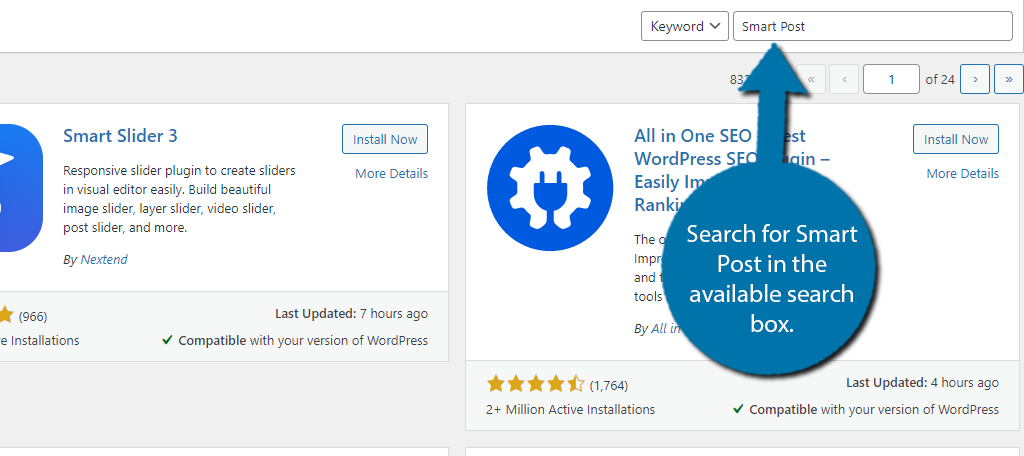Screen dimensions: 1024x456
Task: Go to next page of results
Action: (976, 79)
